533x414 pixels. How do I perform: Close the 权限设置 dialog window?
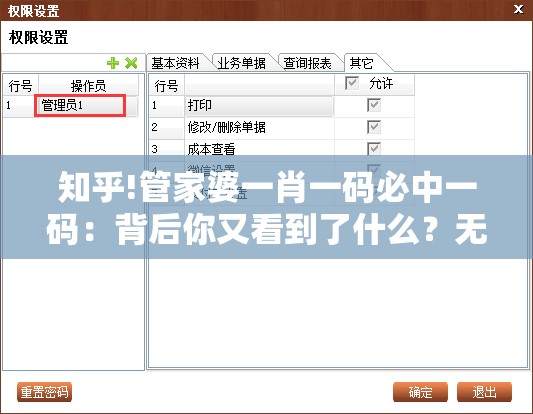518,9
